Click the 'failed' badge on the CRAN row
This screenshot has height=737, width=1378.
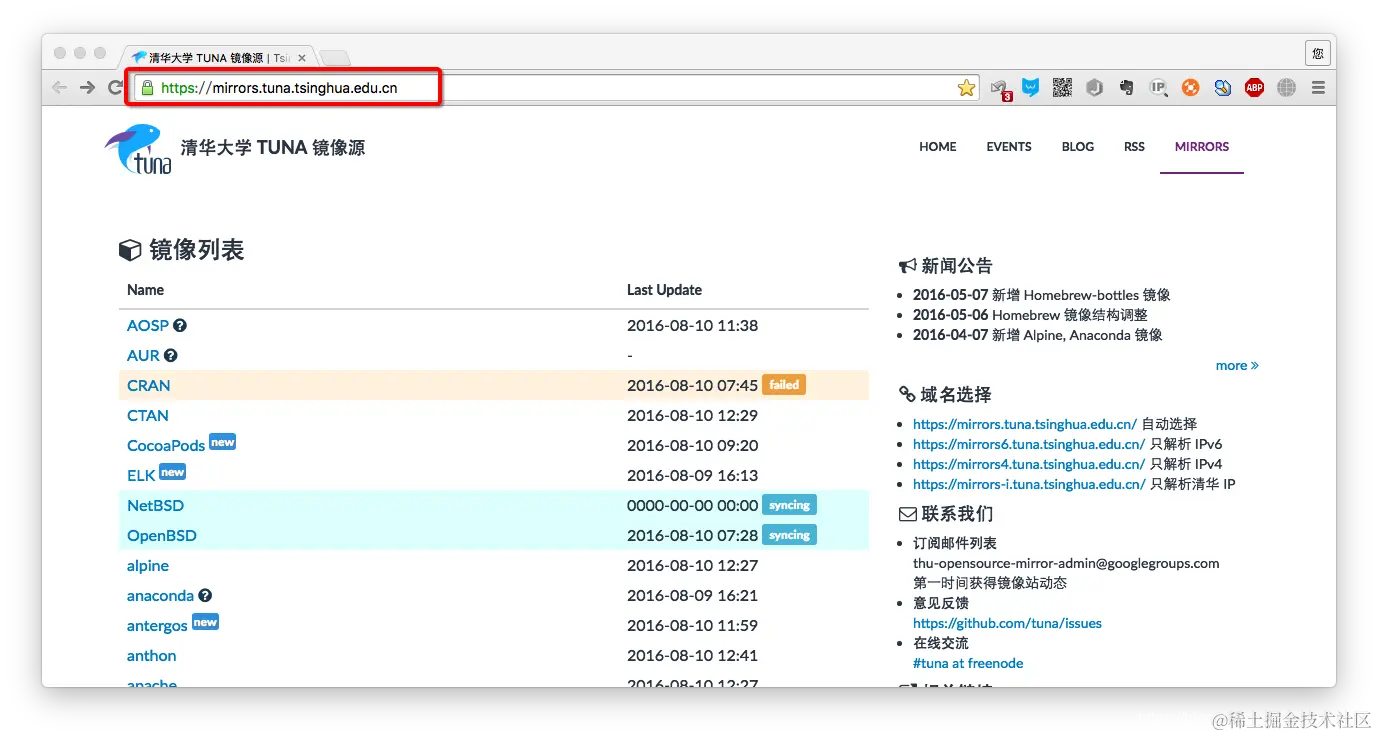(784, 384)
